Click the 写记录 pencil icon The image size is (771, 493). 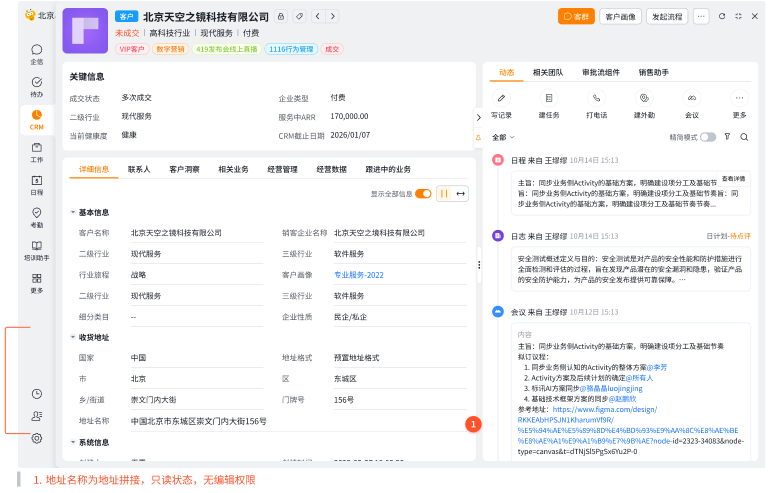point(501,98)
